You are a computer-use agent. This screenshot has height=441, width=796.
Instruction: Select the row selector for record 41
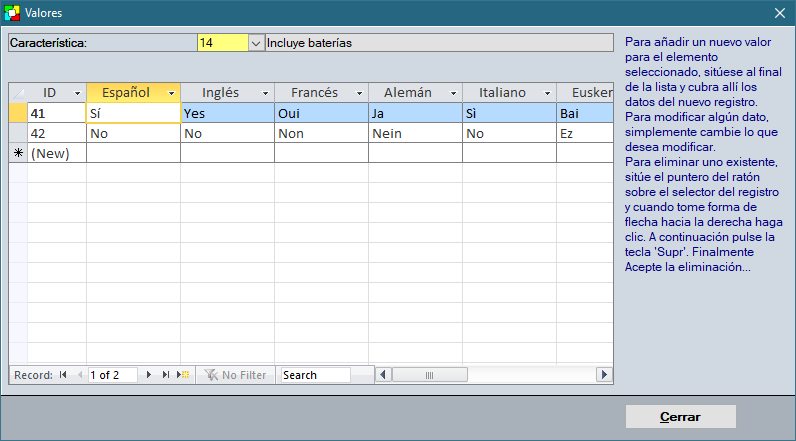[18, 113]
